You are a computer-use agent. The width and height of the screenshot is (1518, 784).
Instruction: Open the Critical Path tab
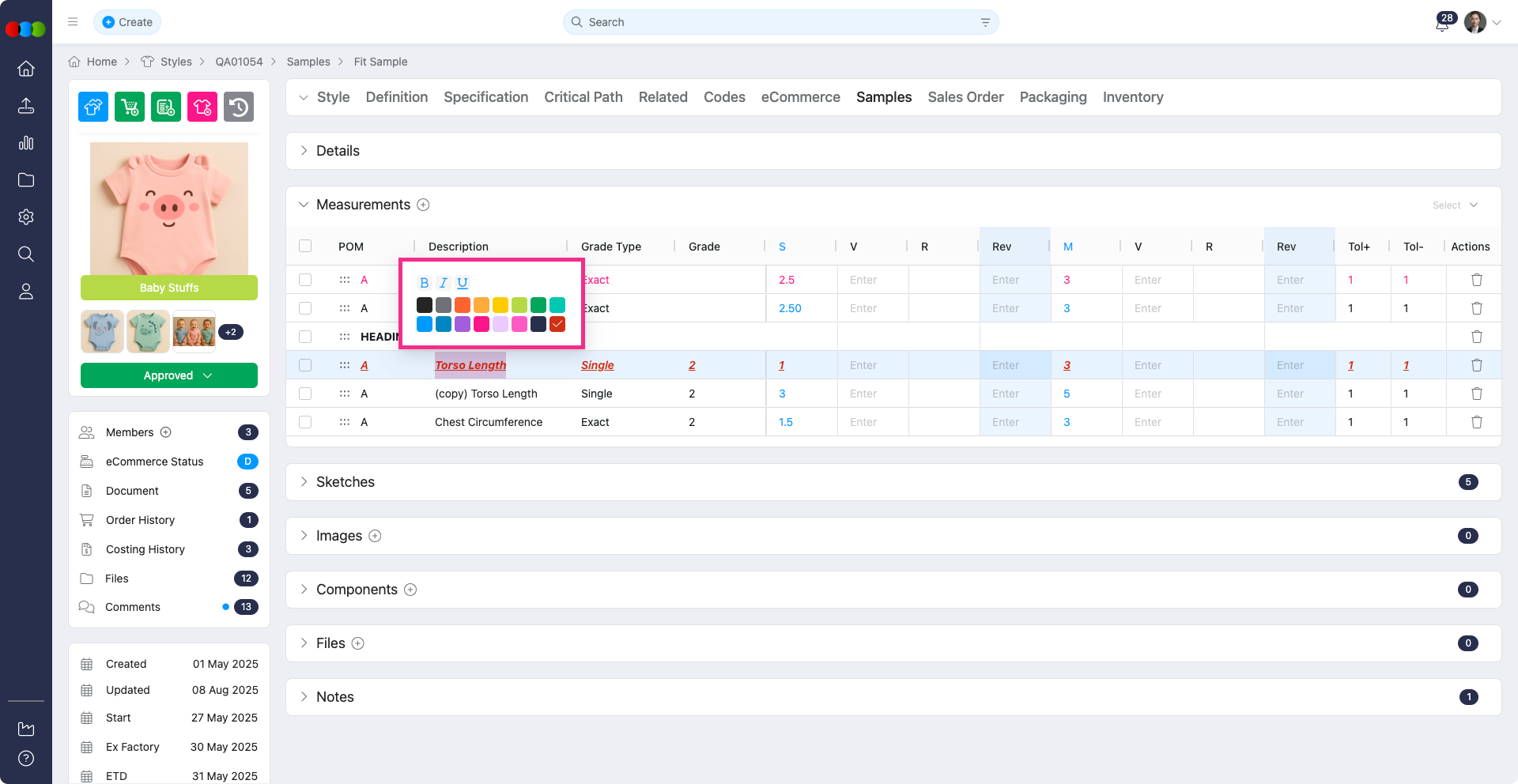tap(583, 97)
